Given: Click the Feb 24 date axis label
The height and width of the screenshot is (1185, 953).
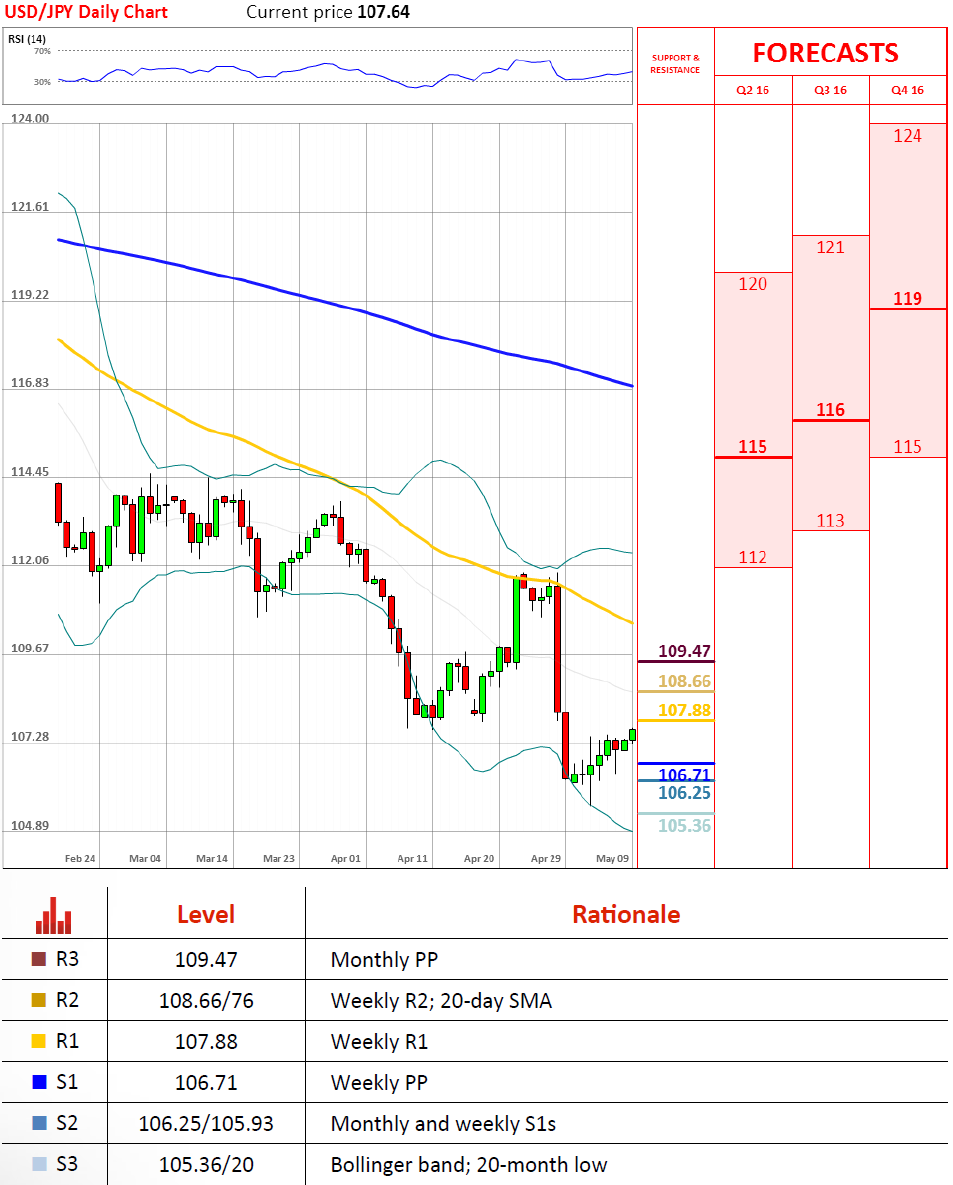Looking at the screenshot, I should (x=80, y=859).
